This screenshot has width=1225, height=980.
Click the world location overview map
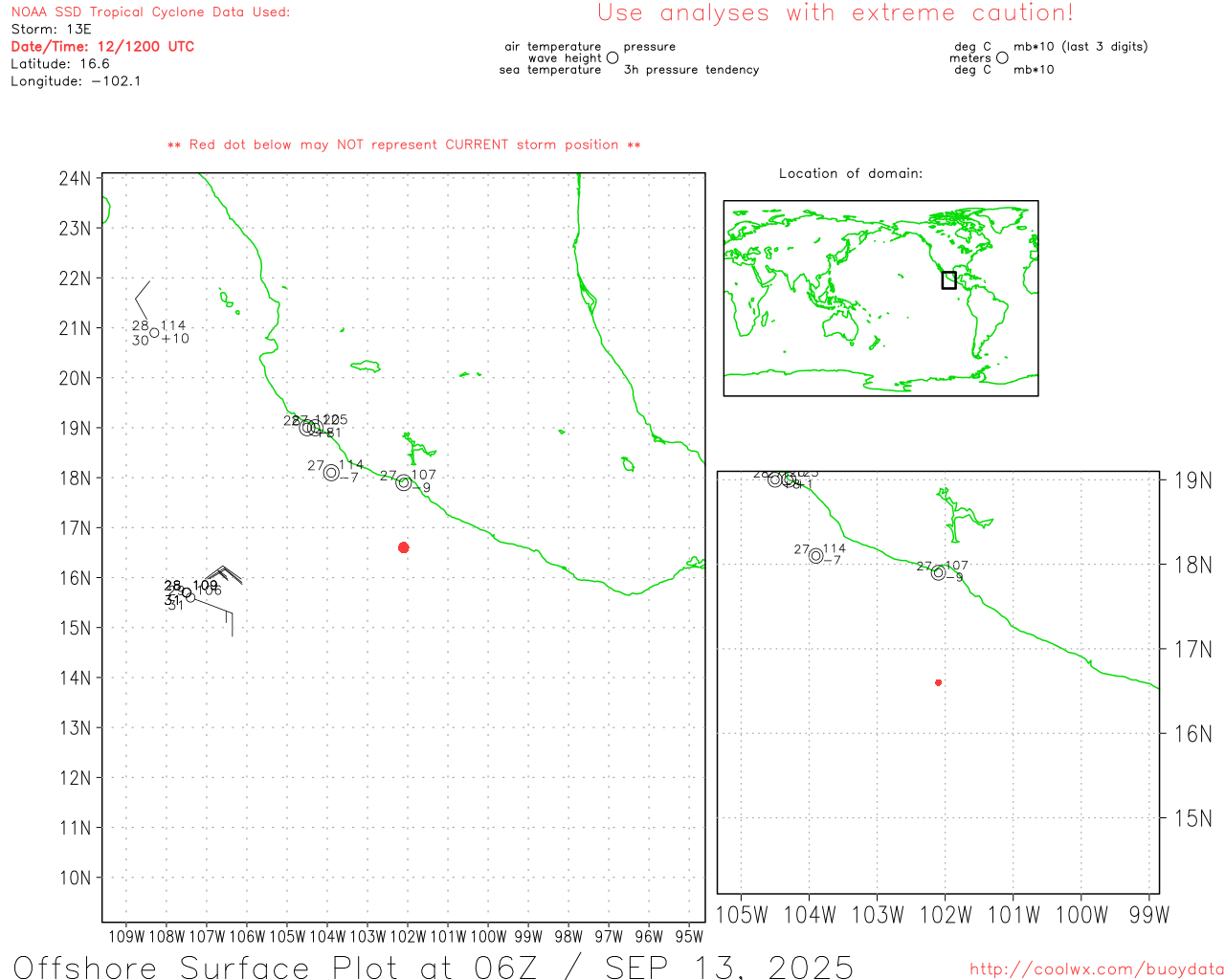[x=880, y=299]
